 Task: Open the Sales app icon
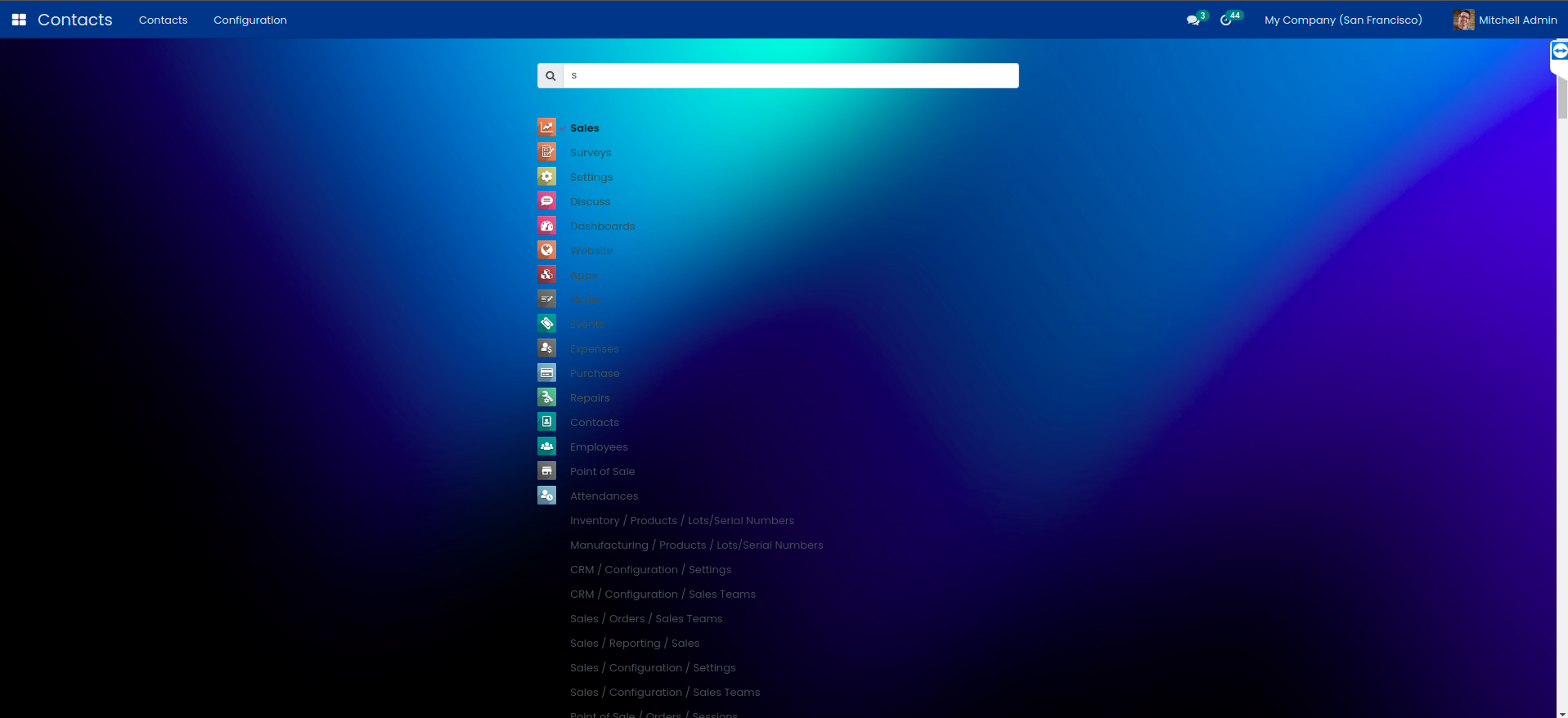point(546,128)
